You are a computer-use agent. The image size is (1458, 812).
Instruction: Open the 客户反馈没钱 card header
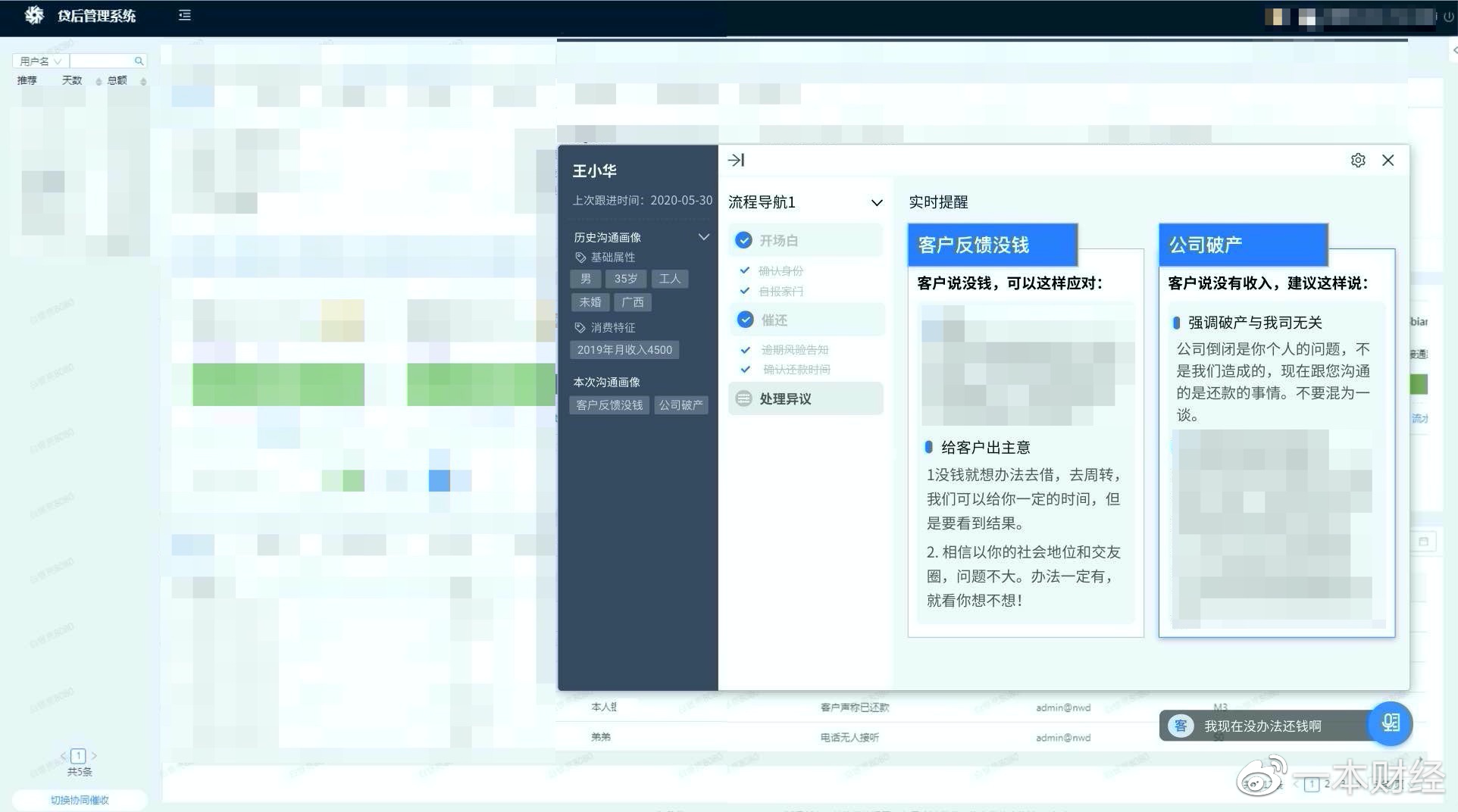[993, 245]
